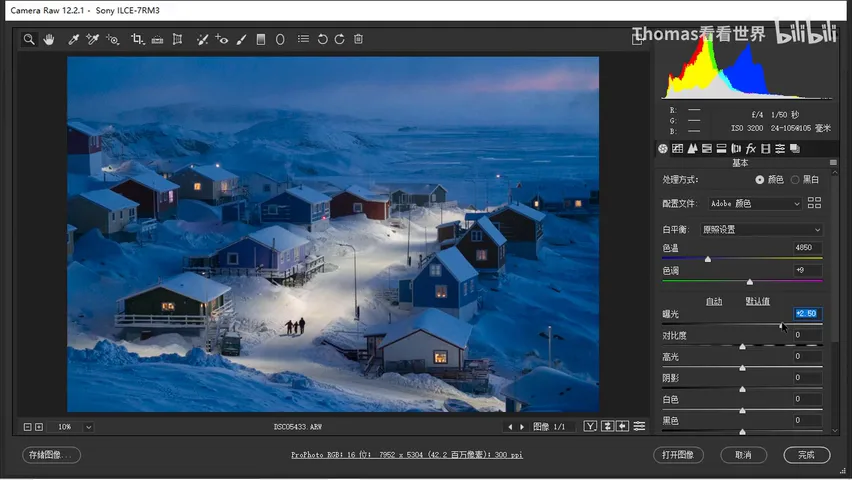Open workflow options ProPhoto RGB link
This screenshot has height=480, width=852.
(x=407, y=455)
